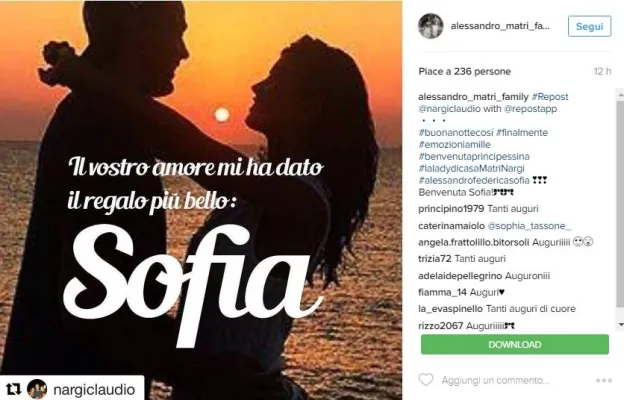This screenshot has height=400, width=624.
Task: Click the 'Piace a 236 persone' likes count
Action: click(x=464, y=72)
